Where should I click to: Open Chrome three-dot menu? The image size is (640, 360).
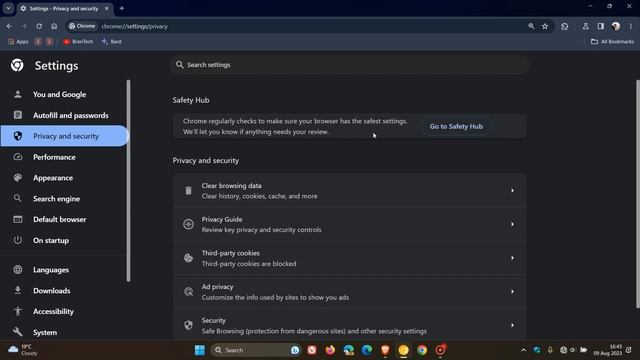coord(631,26)
